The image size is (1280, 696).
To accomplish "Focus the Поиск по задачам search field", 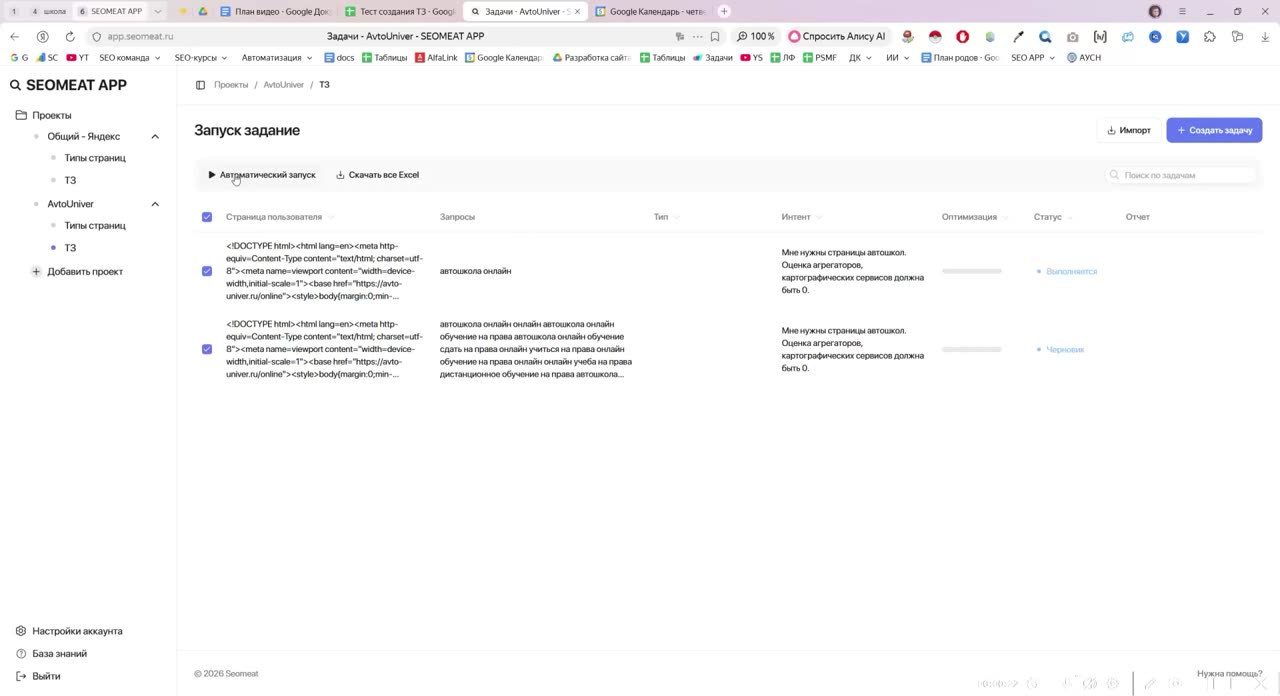I will (x=1180, y=175).
